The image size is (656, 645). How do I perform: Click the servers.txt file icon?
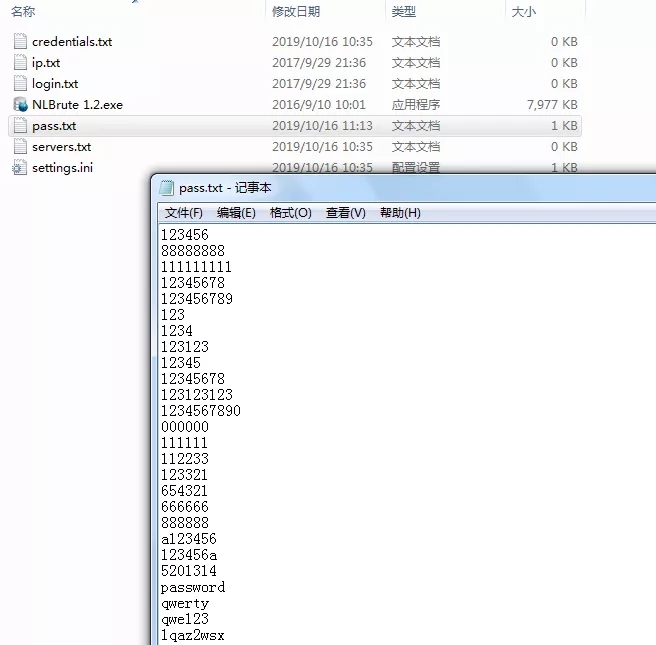(x=20, y=147)
